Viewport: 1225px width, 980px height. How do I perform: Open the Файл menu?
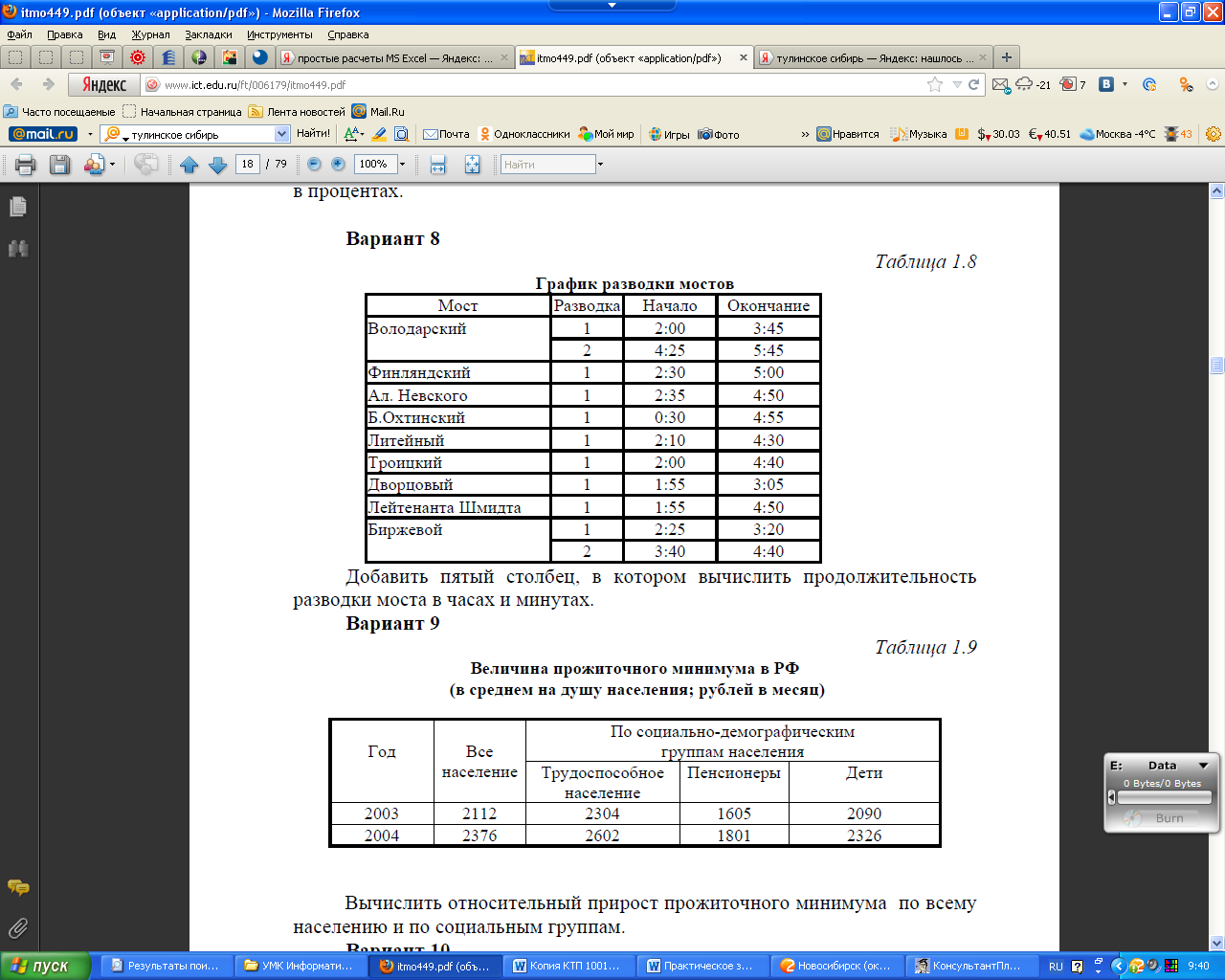(x=19, y=34)
